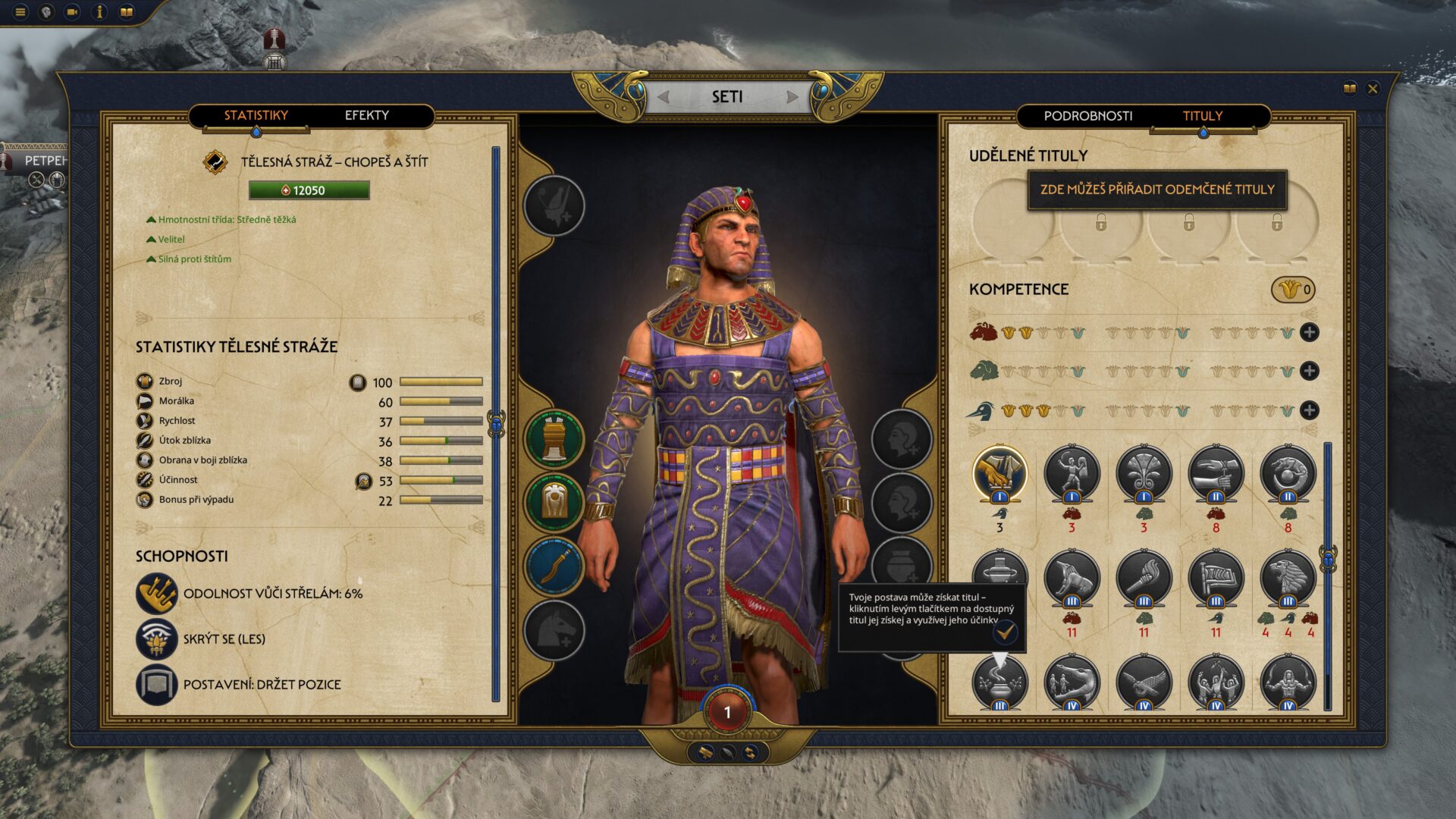
Task: Select the khopesh sword equipment slot
Action: [554, 566]
